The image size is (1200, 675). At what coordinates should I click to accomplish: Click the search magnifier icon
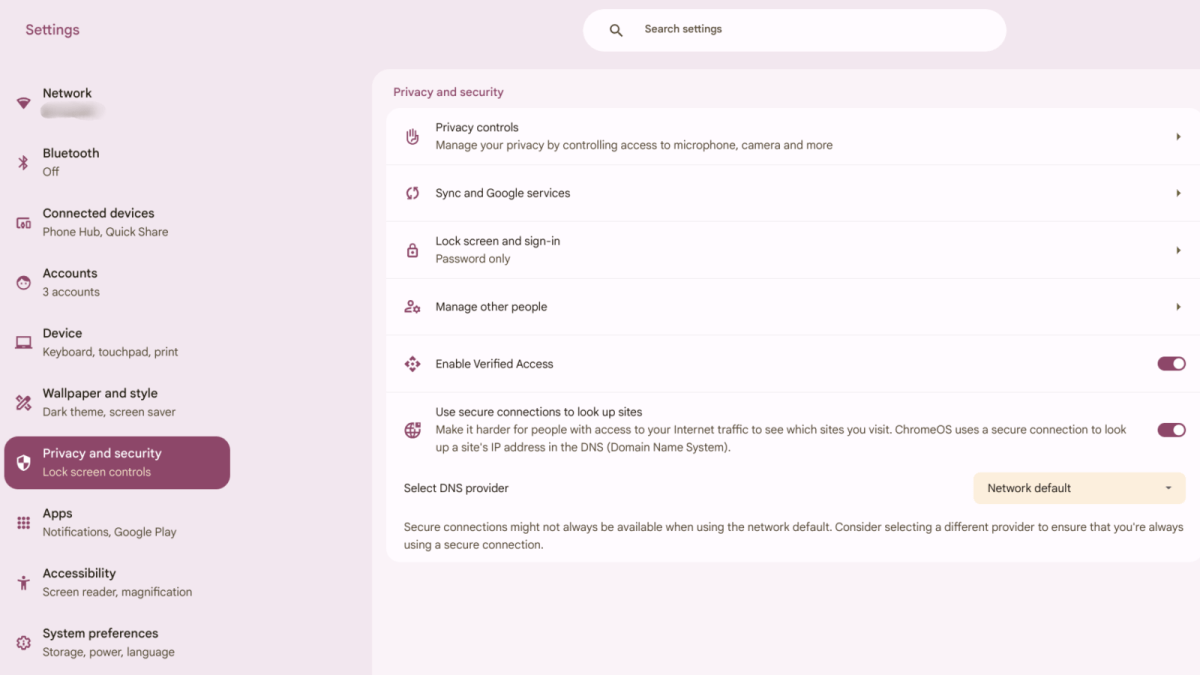tap(615, 29)
